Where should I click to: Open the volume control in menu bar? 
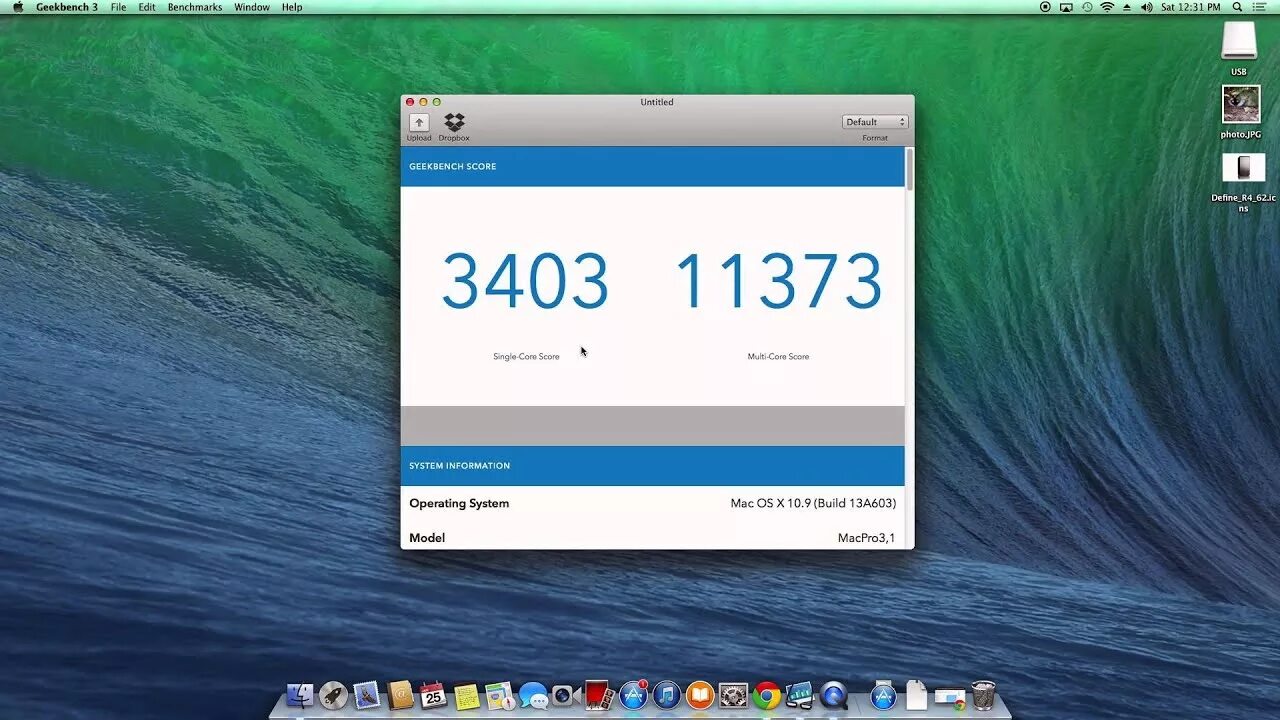1146,7
